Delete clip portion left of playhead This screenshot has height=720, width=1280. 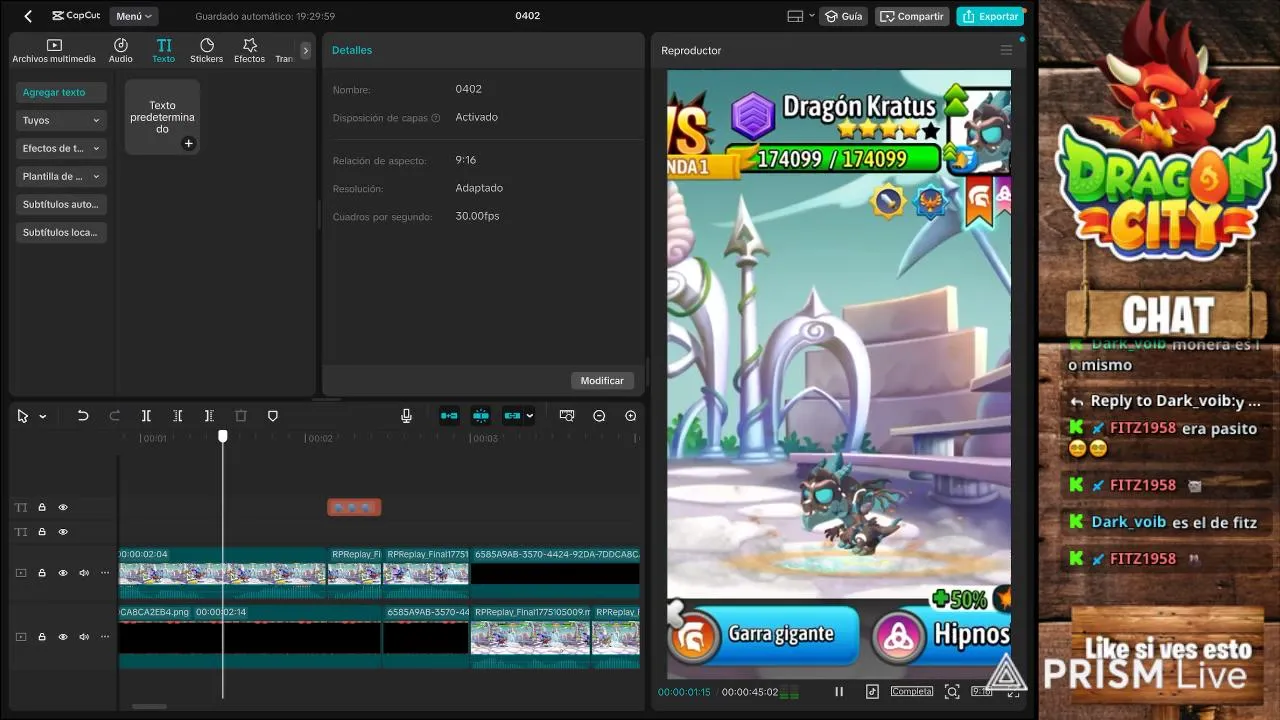pos(177,416)
